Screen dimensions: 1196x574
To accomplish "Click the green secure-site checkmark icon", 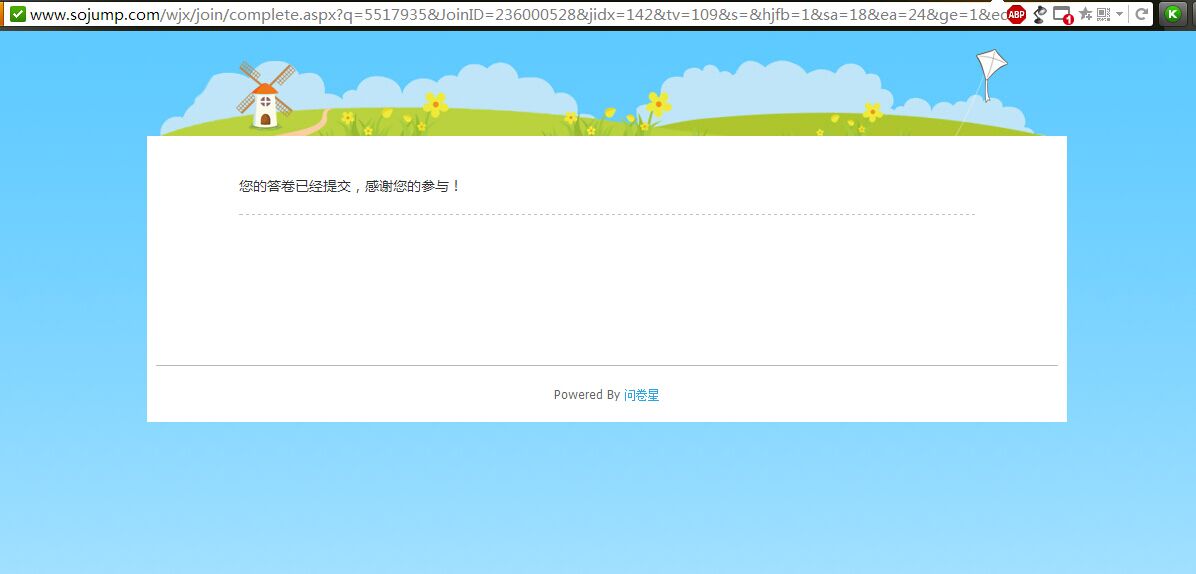I will point(18,14).
